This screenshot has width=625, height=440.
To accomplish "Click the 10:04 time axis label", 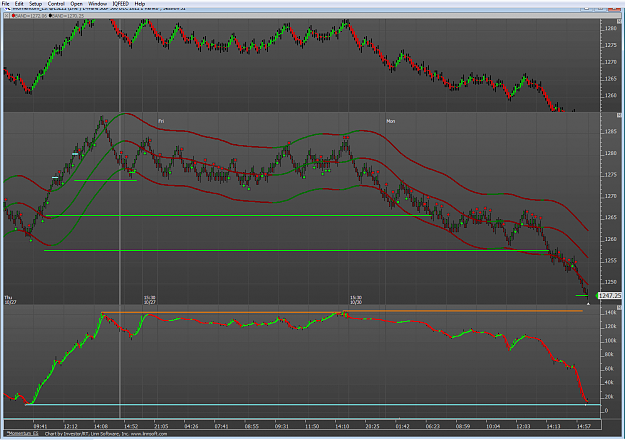I will point(493,426).
